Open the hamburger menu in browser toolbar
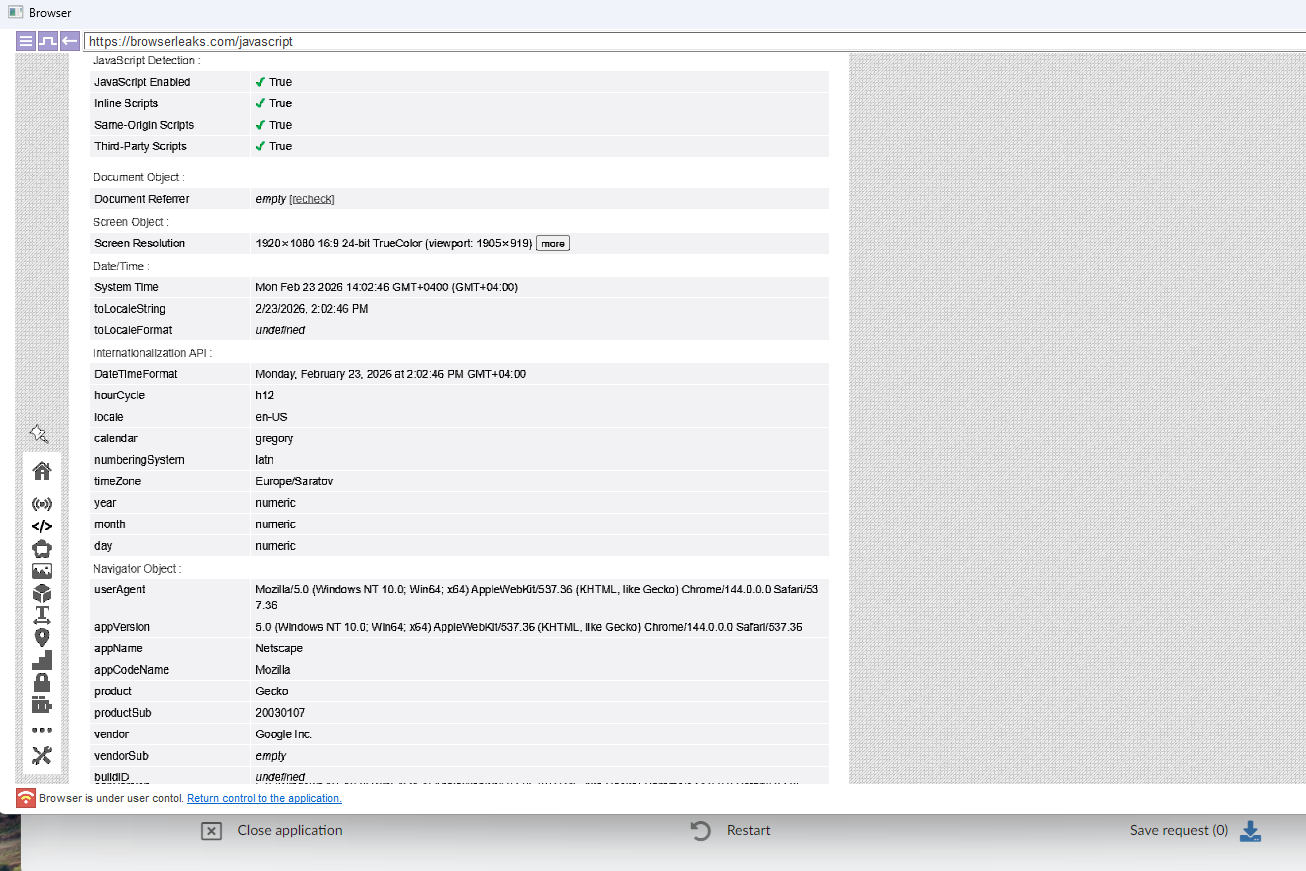 26,41
